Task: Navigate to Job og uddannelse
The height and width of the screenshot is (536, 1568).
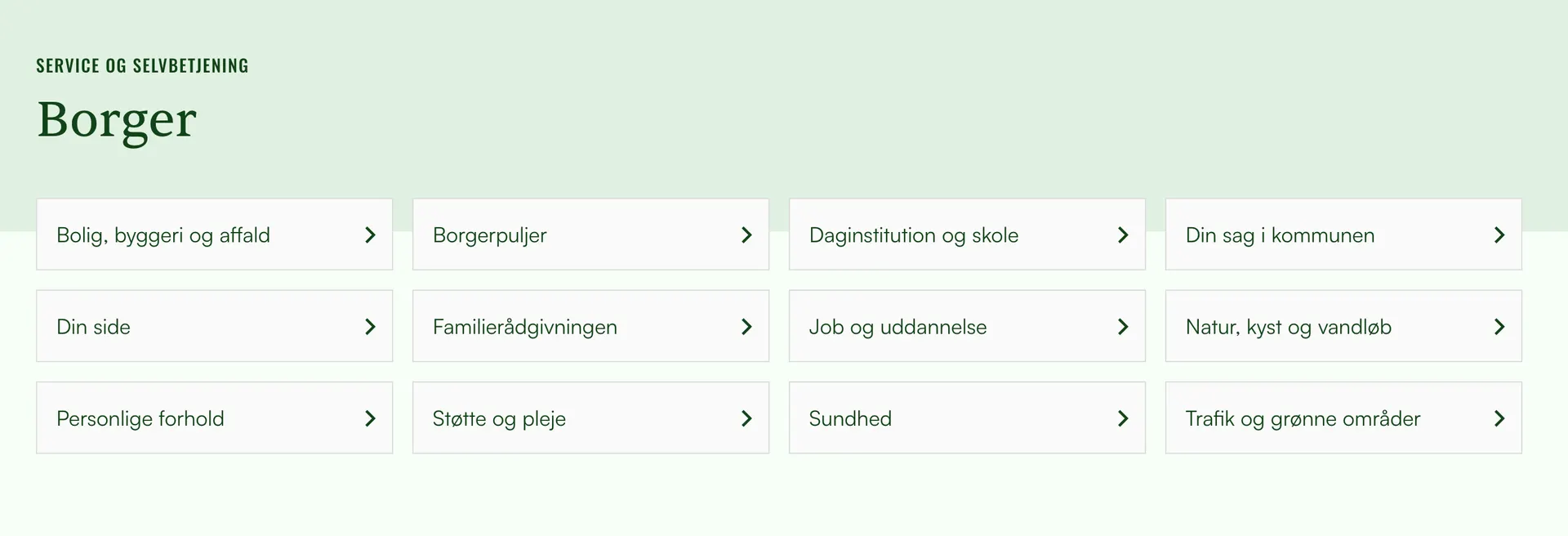Action: click(898, 327)
